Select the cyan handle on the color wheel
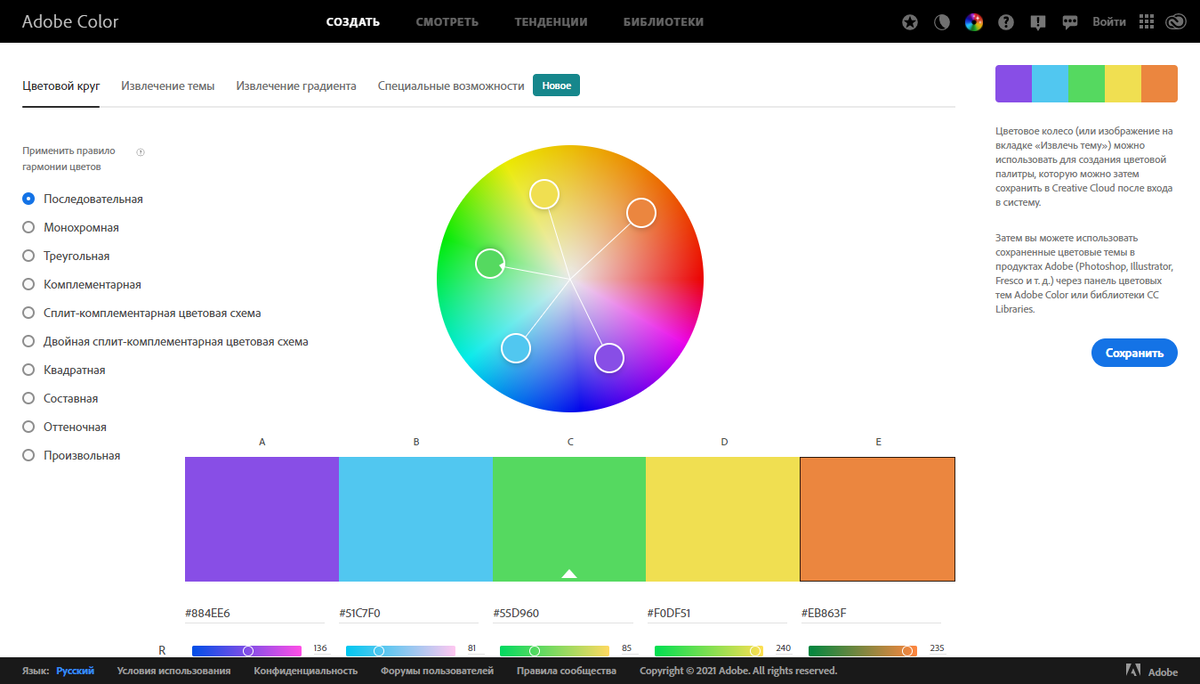 (x=515, y=347)
